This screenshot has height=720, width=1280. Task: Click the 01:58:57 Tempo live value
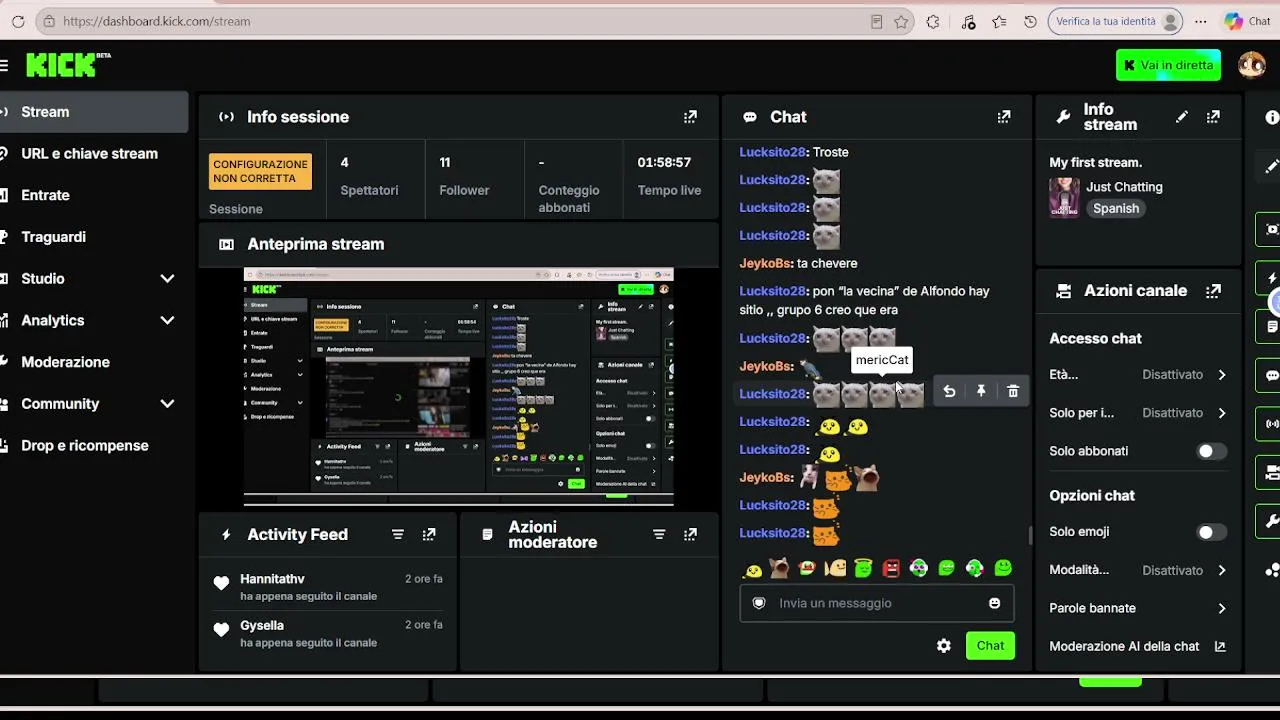(664, 163)
